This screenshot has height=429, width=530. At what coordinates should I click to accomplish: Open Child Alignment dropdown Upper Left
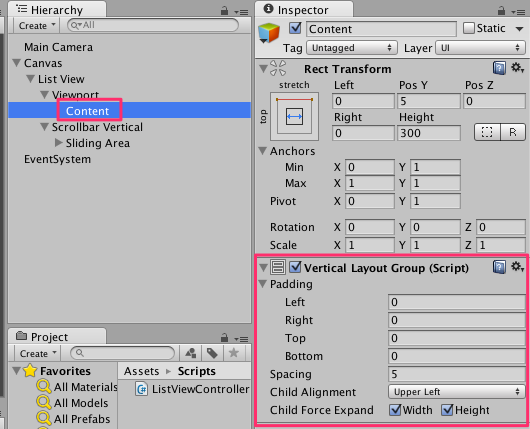point(457,392)
